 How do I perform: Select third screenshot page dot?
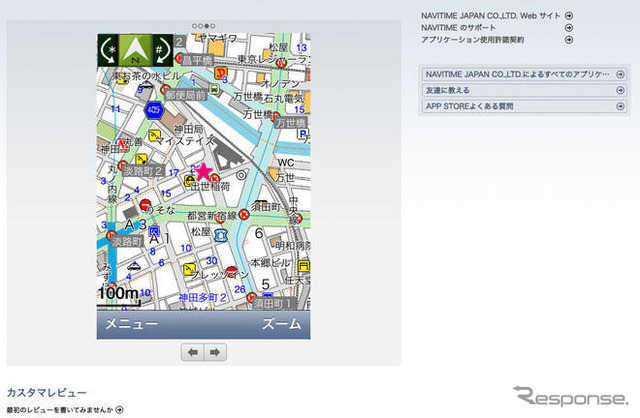click(207, 26)
